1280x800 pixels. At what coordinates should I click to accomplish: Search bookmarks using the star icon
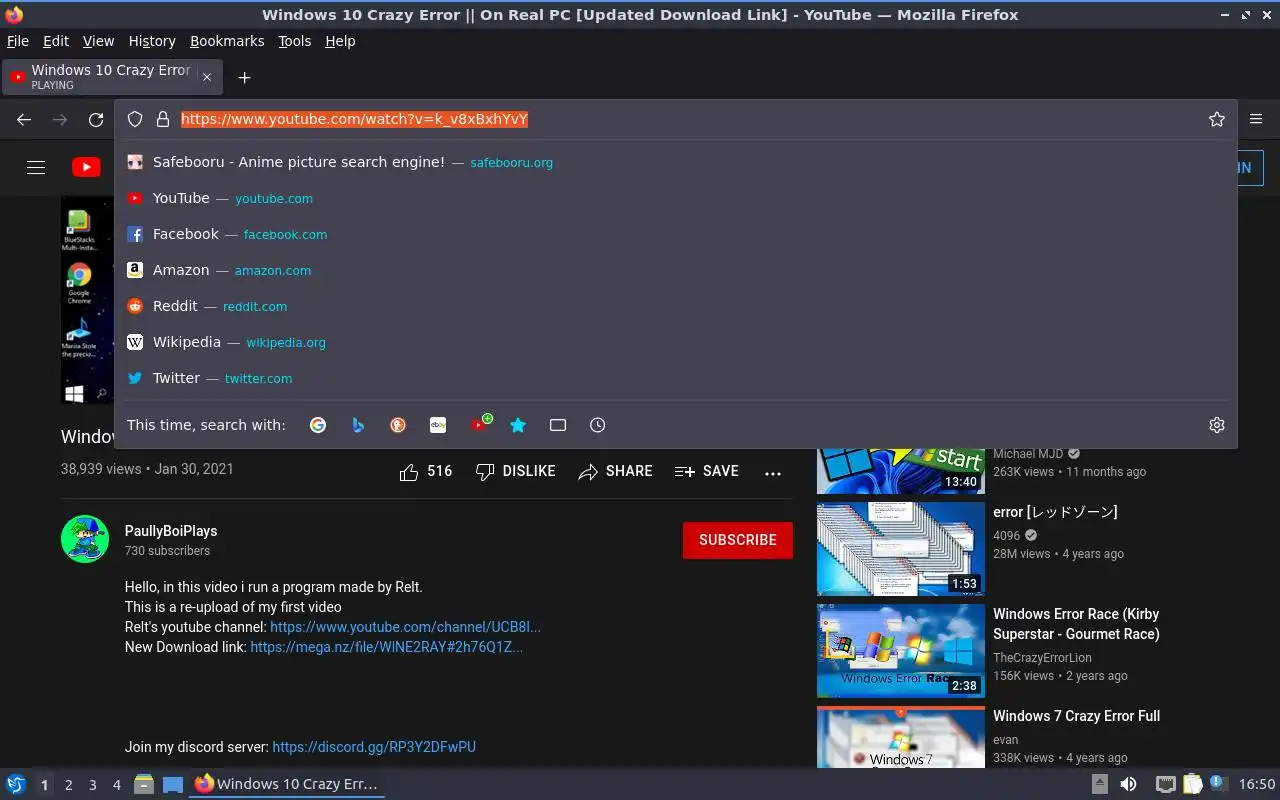coord(518,425)
